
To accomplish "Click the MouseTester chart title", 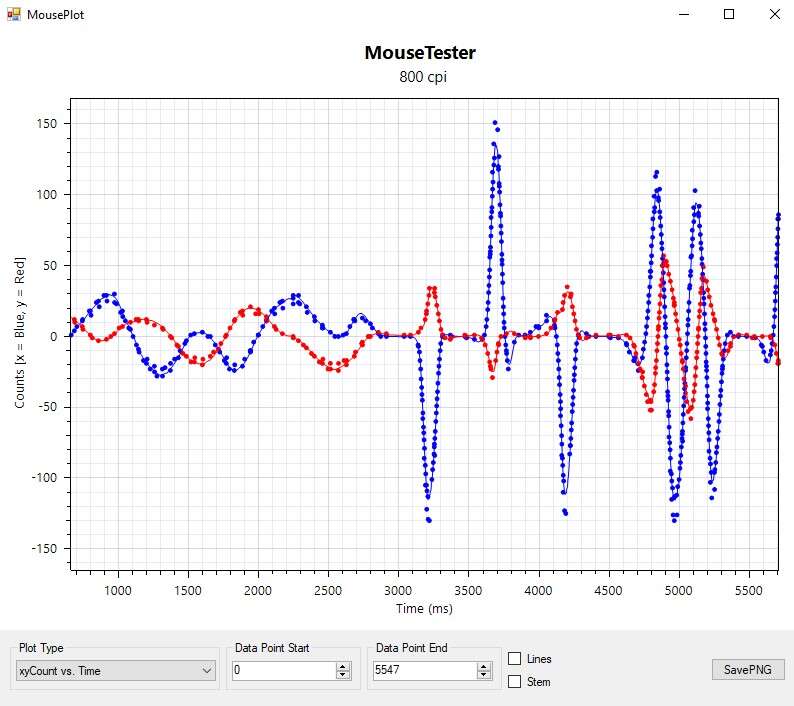I will click(419, 53).
